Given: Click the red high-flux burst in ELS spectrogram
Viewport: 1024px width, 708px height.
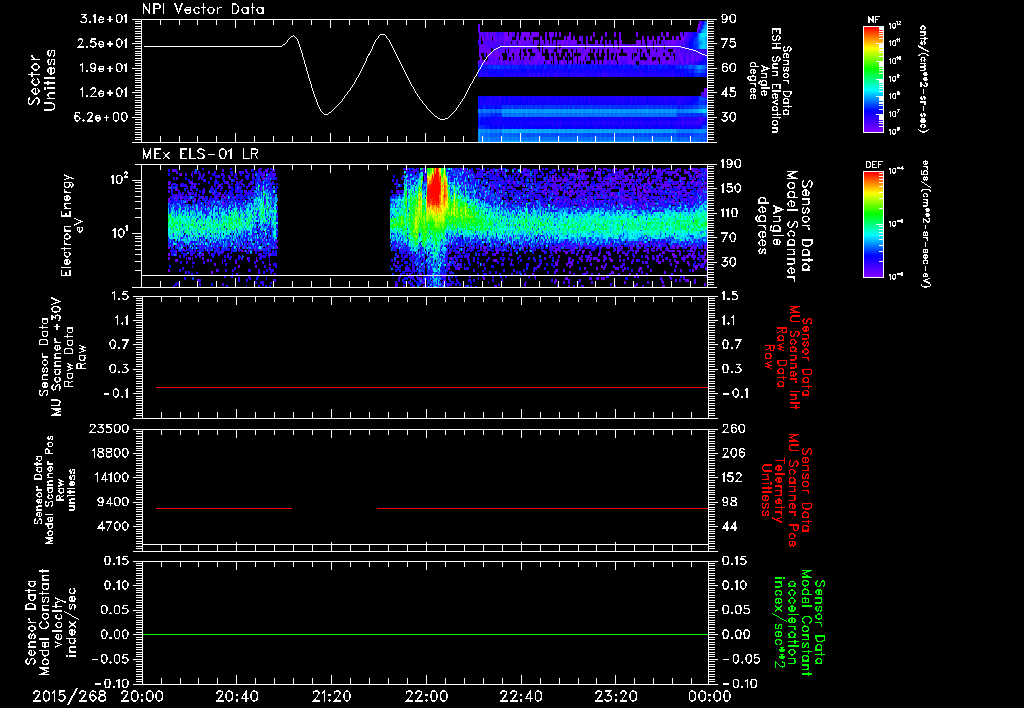Looking at the screenshot, I should [436, 188].
